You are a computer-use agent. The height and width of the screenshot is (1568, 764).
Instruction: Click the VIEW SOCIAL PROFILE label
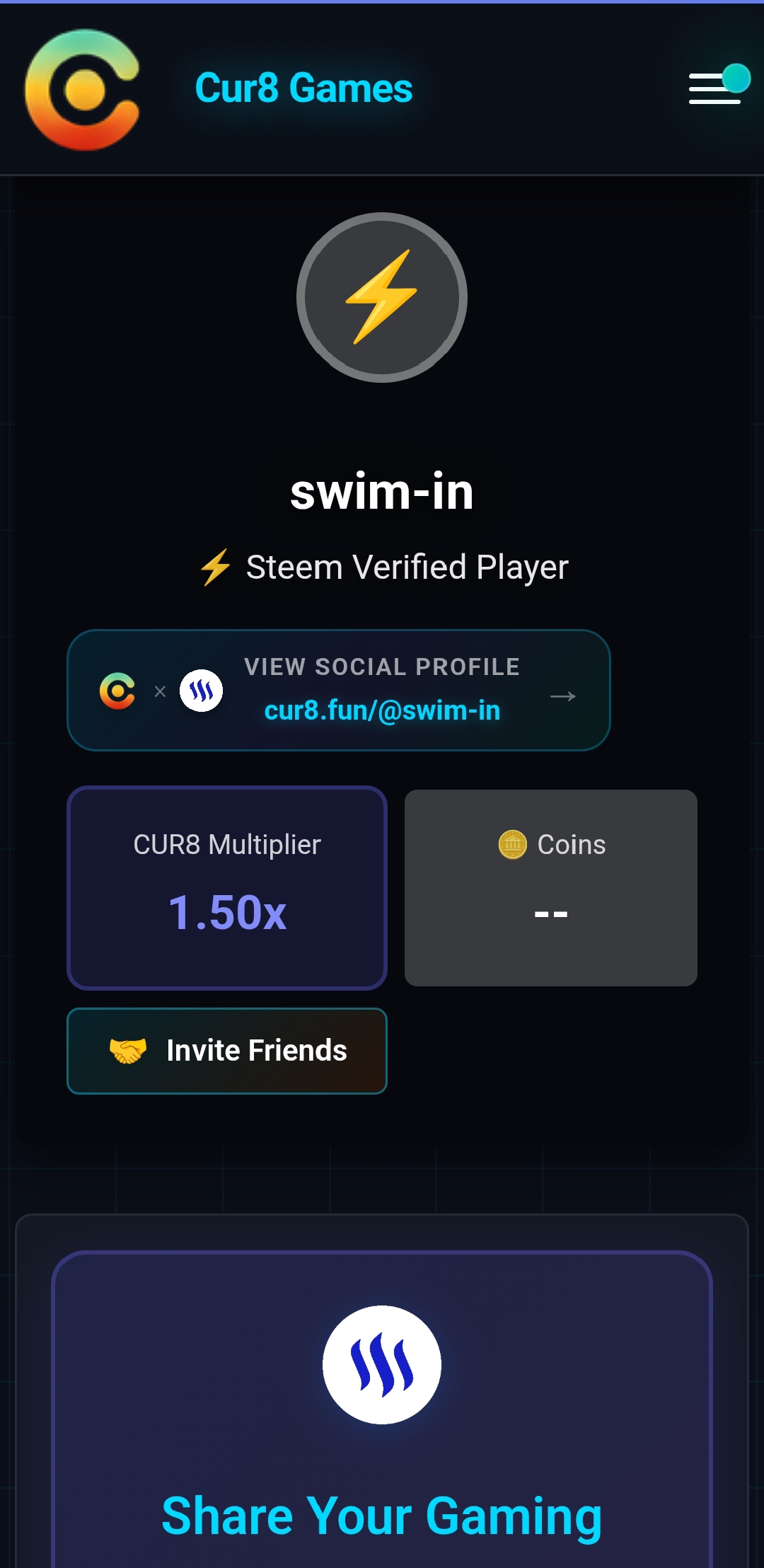382,667
